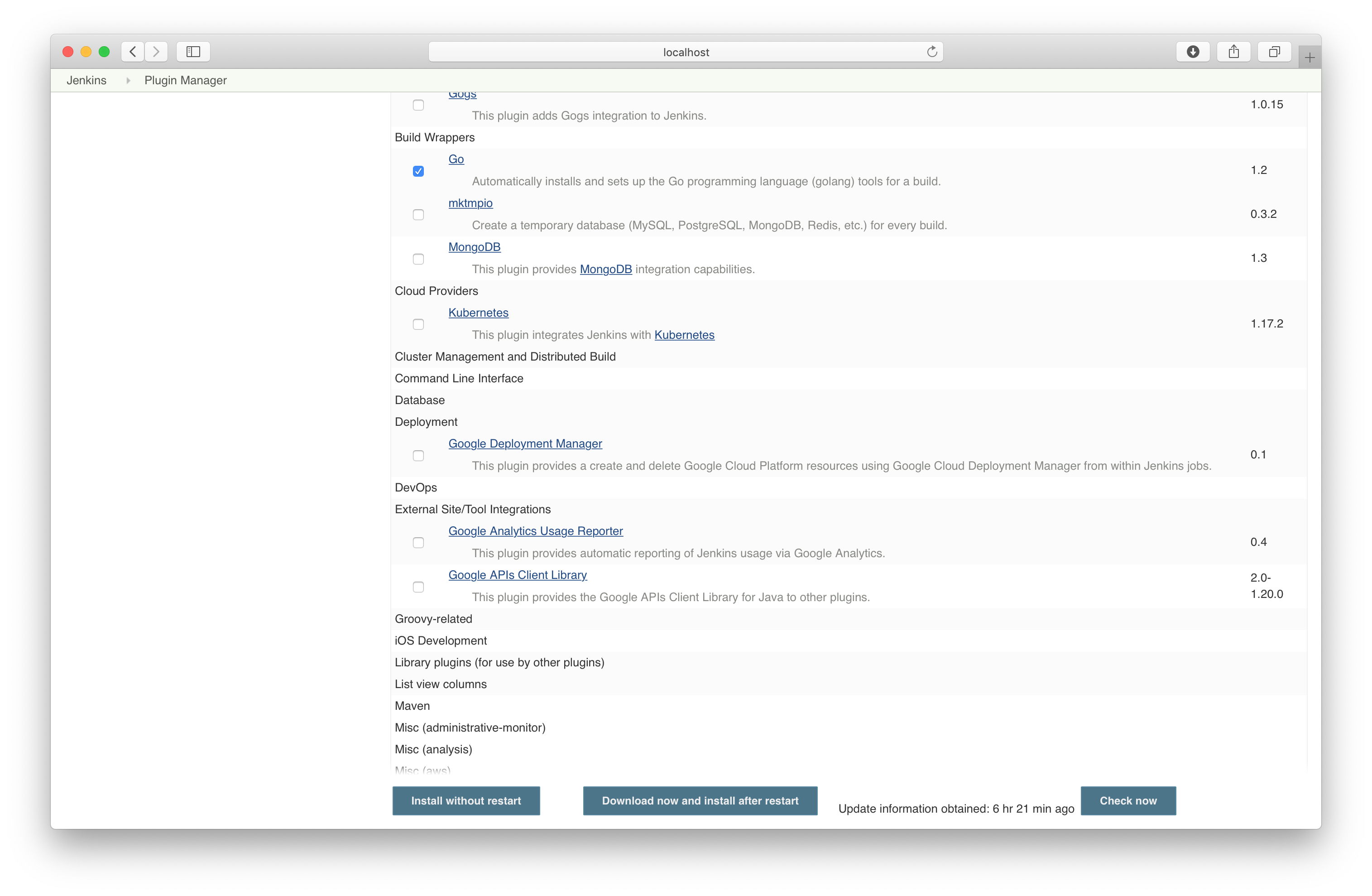Viewport: 1372px width, 896px height.
Task: Go to Jenkins breadcrumb home
Action: (x=86, y=81)
